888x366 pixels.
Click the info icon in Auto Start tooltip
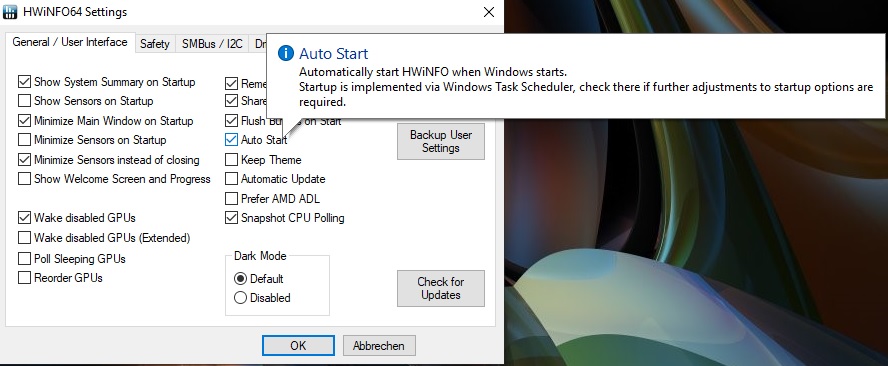286,53
